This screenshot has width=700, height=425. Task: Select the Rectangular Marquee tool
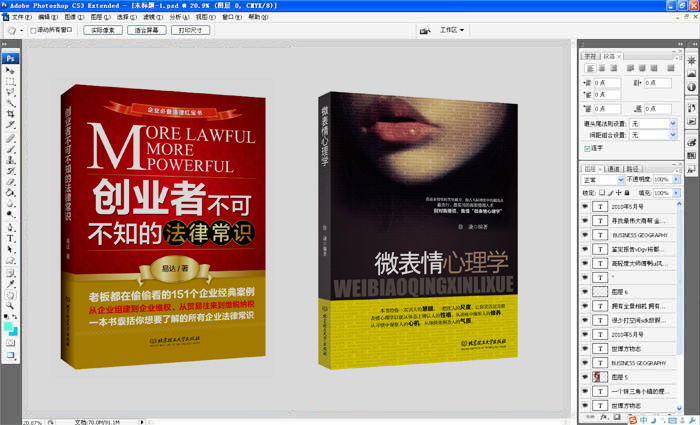click(x=11, y=81)
